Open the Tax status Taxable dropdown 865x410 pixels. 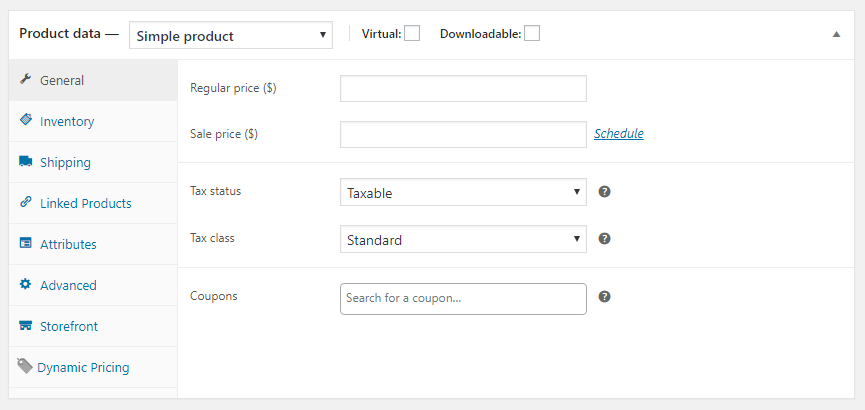[463, 192]
